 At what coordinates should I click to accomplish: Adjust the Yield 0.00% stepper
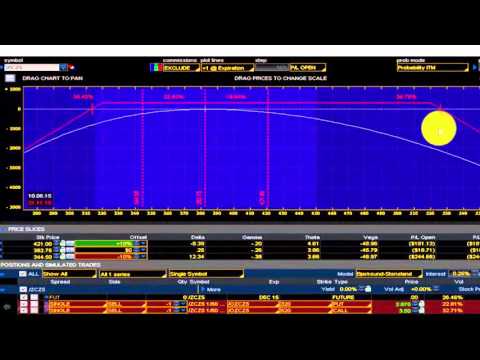[x=361, y=289]
